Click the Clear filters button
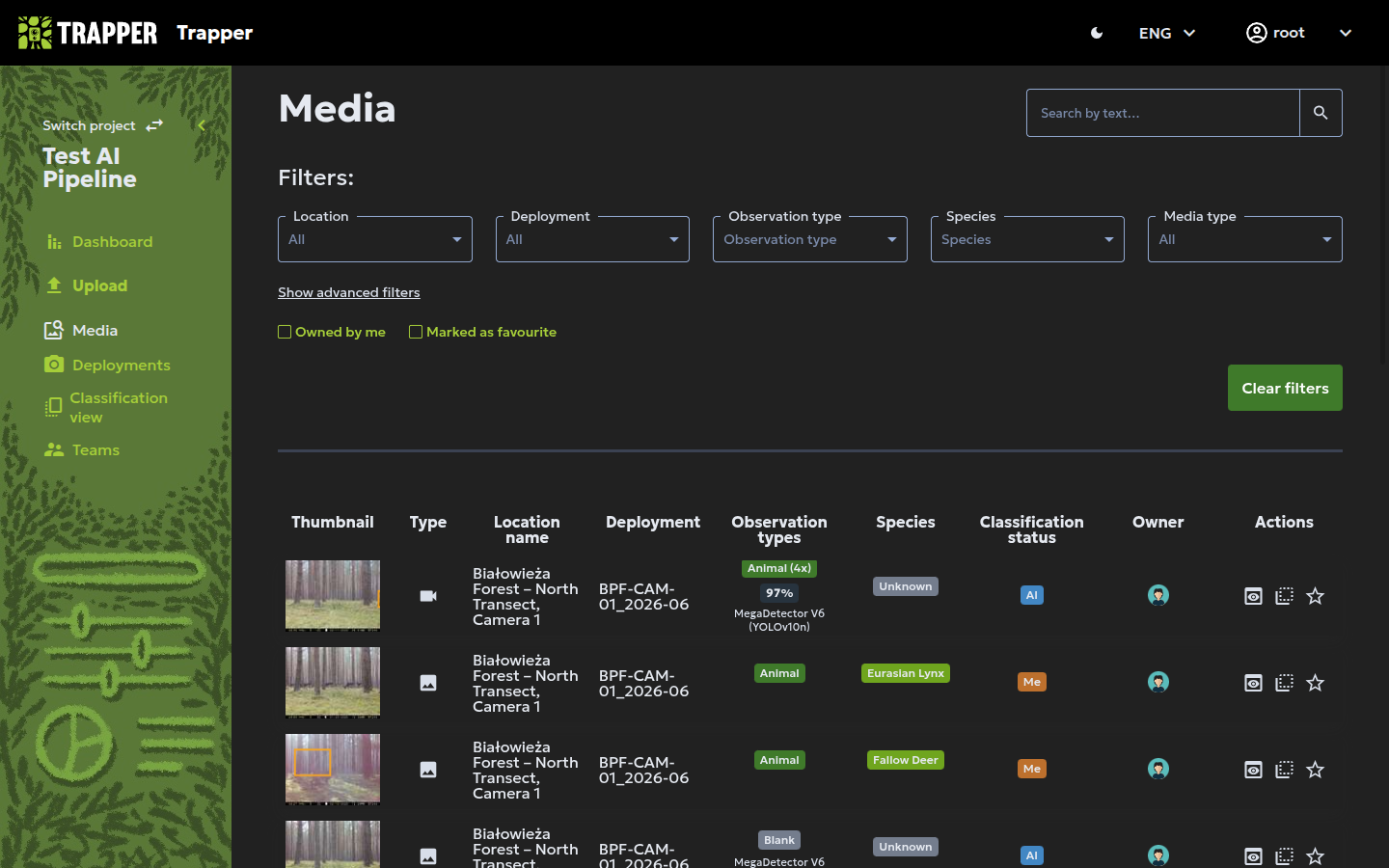 pyautogui.click(x=1285, y=388)
